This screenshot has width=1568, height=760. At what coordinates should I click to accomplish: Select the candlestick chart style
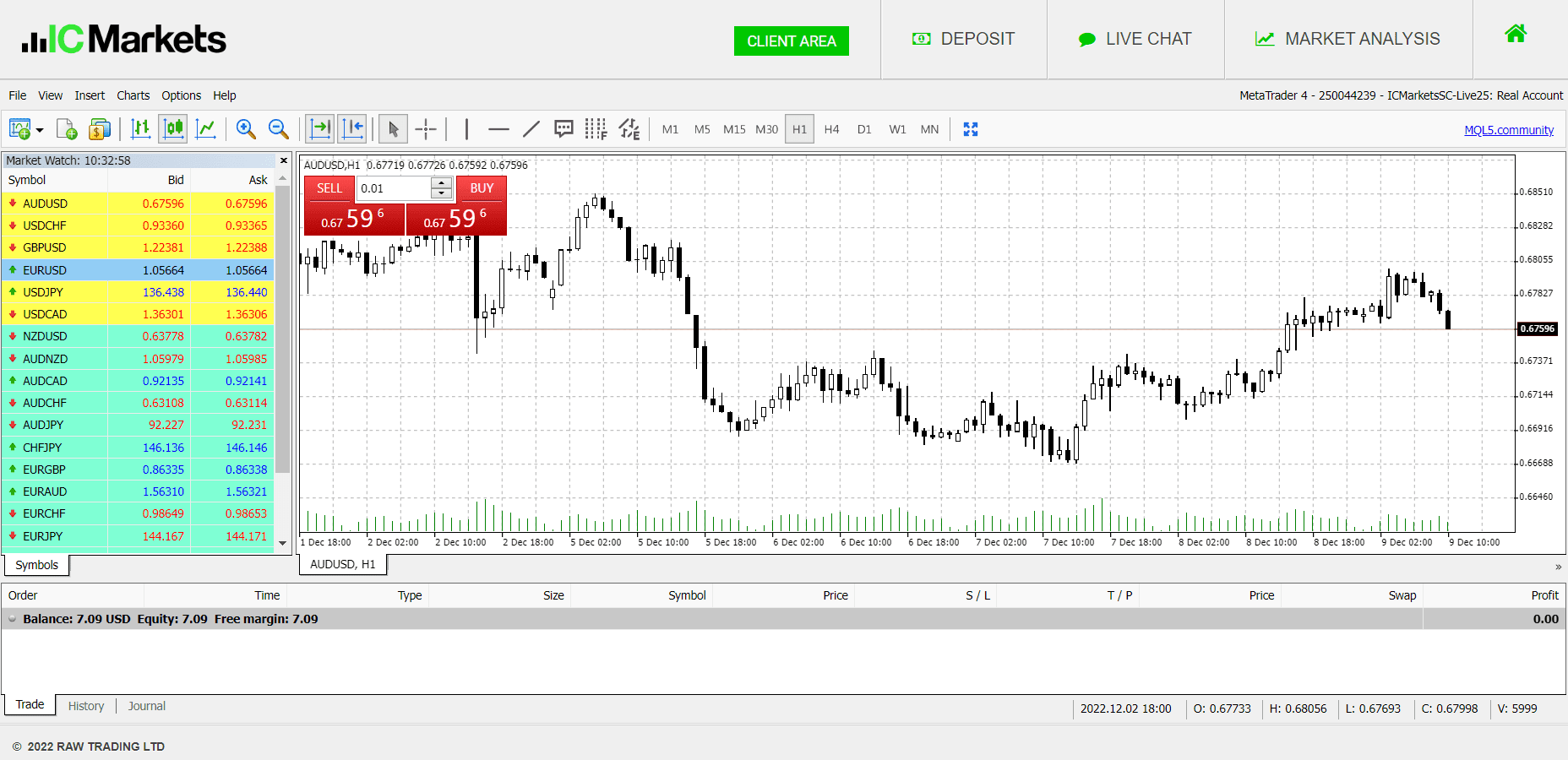tap(173, 129)
